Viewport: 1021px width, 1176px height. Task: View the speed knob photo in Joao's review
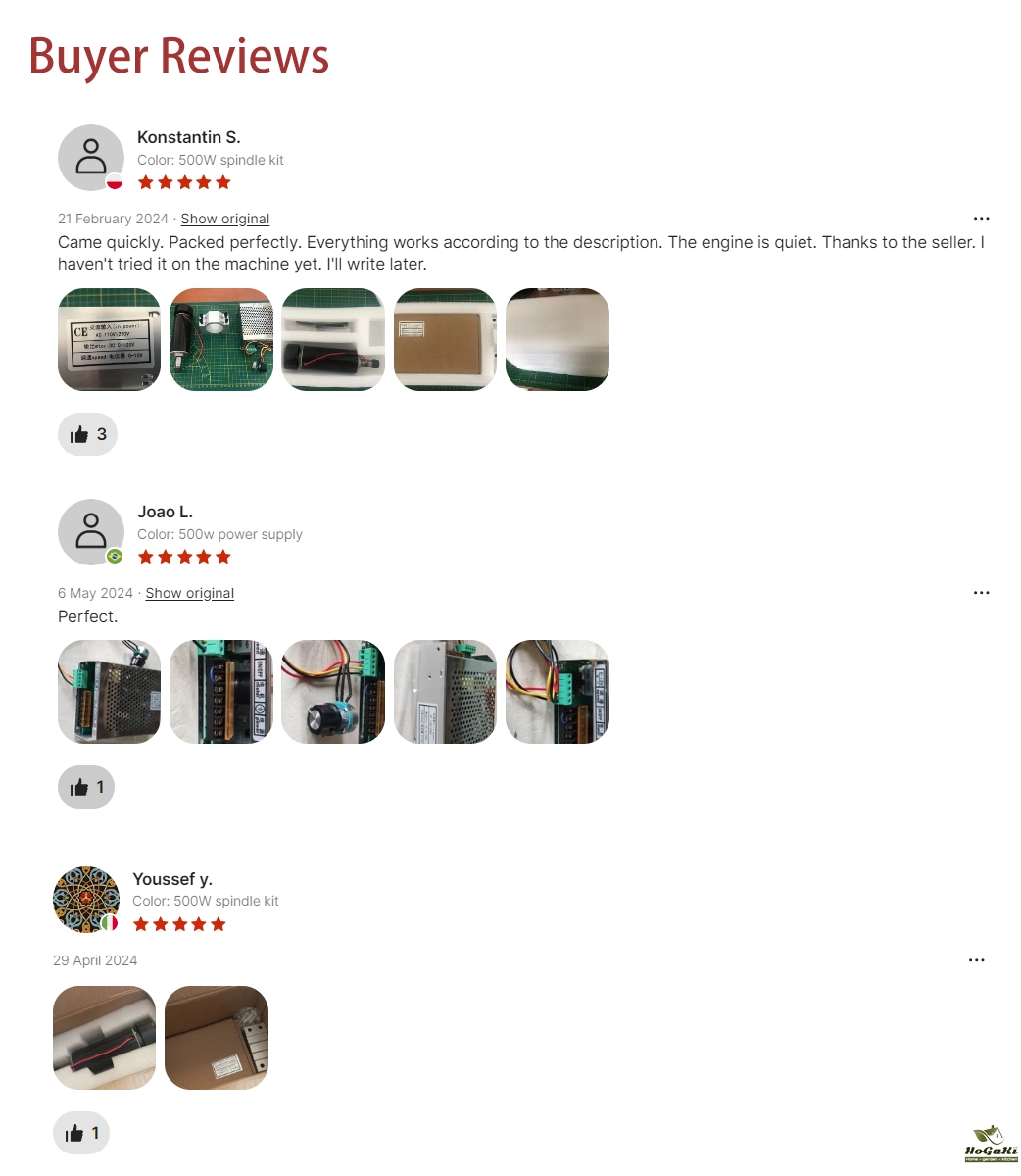click(x=333, y=692)
